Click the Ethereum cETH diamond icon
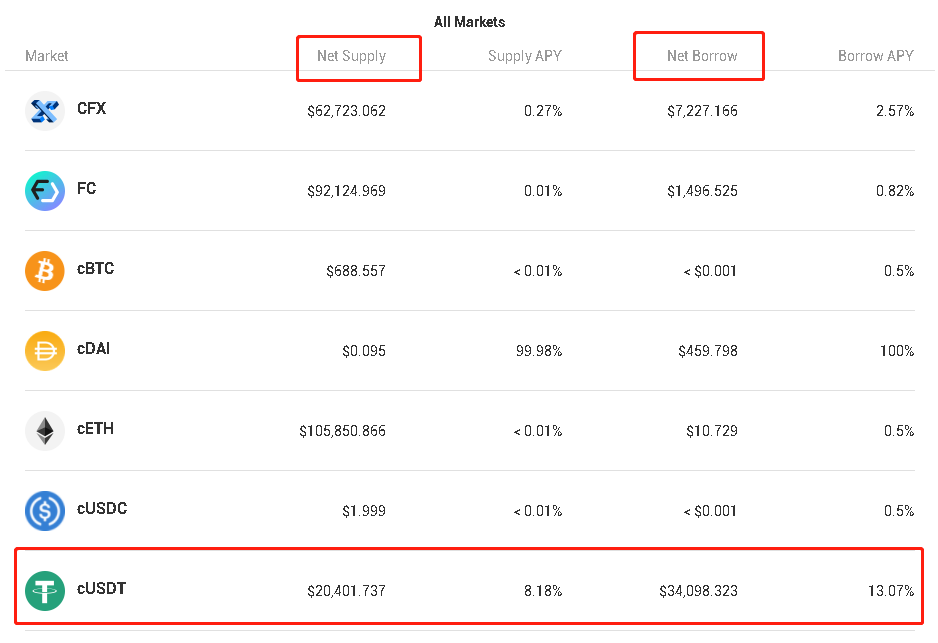Viewport: 938px width, 643px height. 45,431
